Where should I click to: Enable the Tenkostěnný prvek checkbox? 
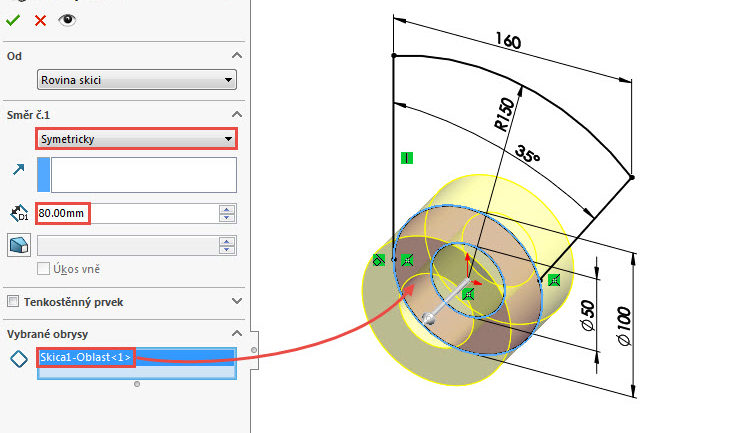13,301
